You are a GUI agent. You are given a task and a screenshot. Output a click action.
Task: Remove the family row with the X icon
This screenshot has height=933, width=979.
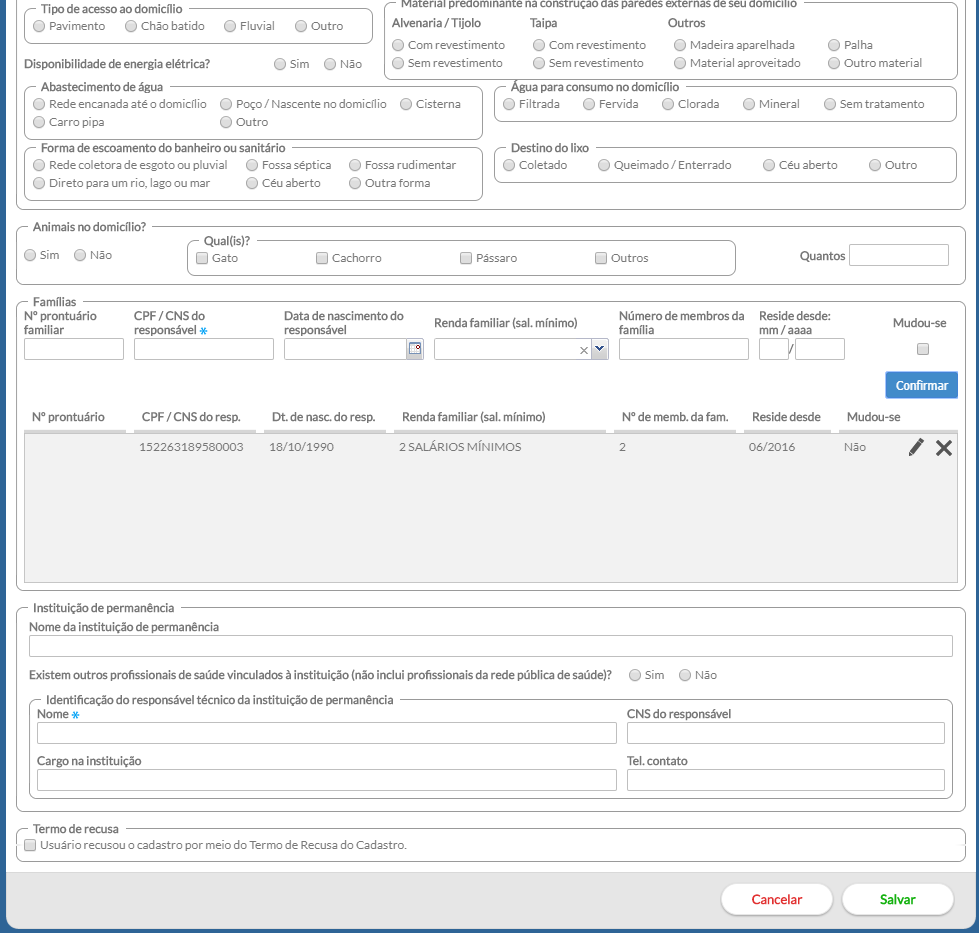click(x=944, y=448)
